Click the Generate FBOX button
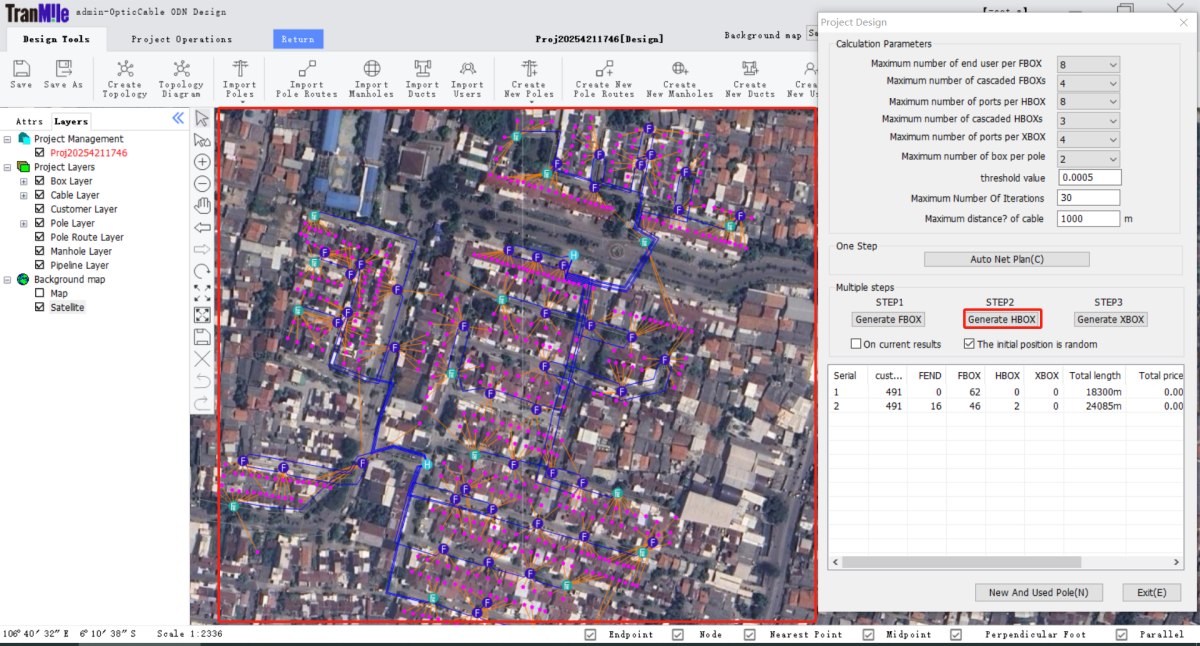The width and height of the screenshot is (1200, 646). click(x=889, y=319)
